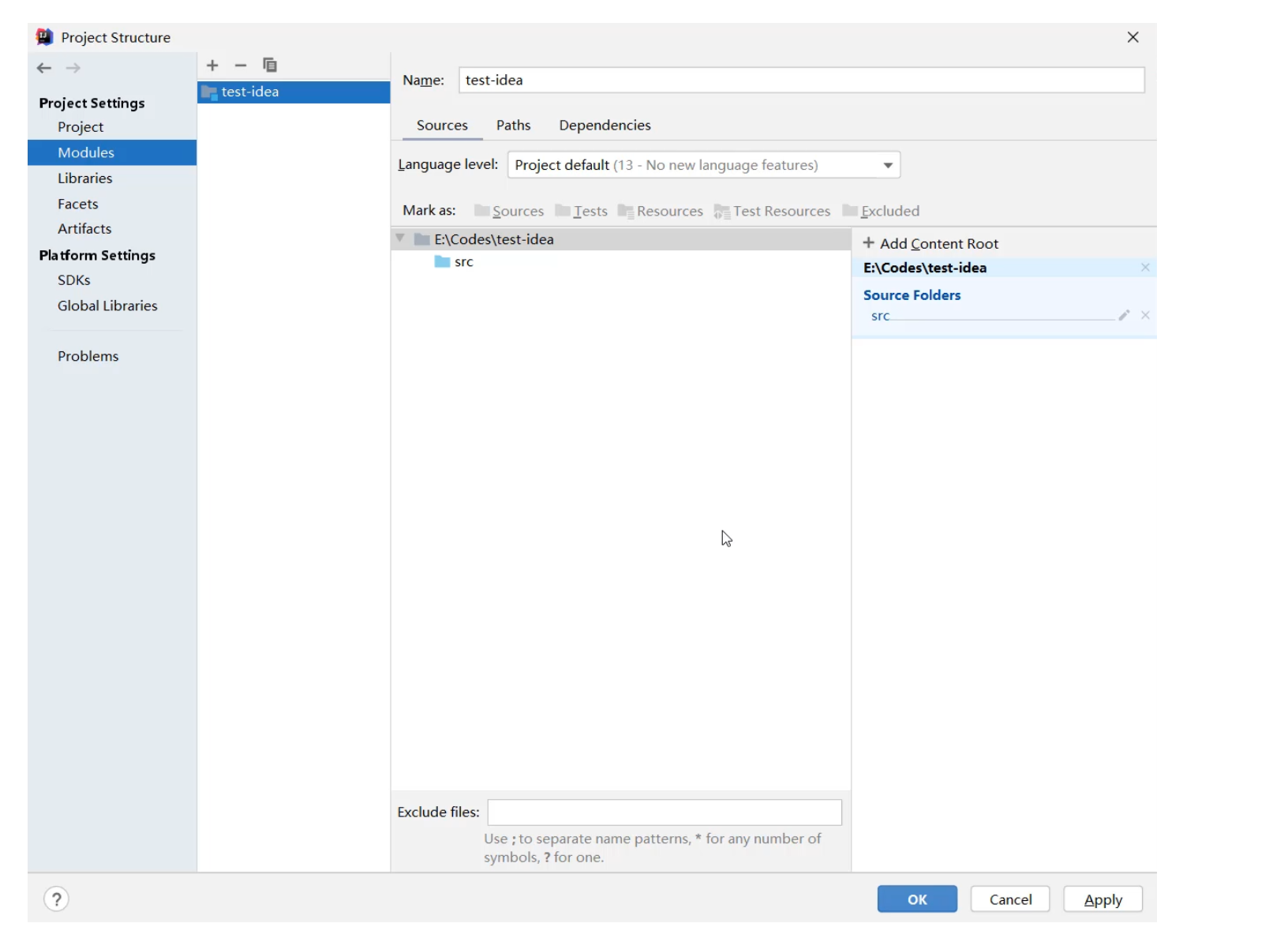Open Libraries settings
The height and width of the screenshot is (938, 1288).
[85, 178]
